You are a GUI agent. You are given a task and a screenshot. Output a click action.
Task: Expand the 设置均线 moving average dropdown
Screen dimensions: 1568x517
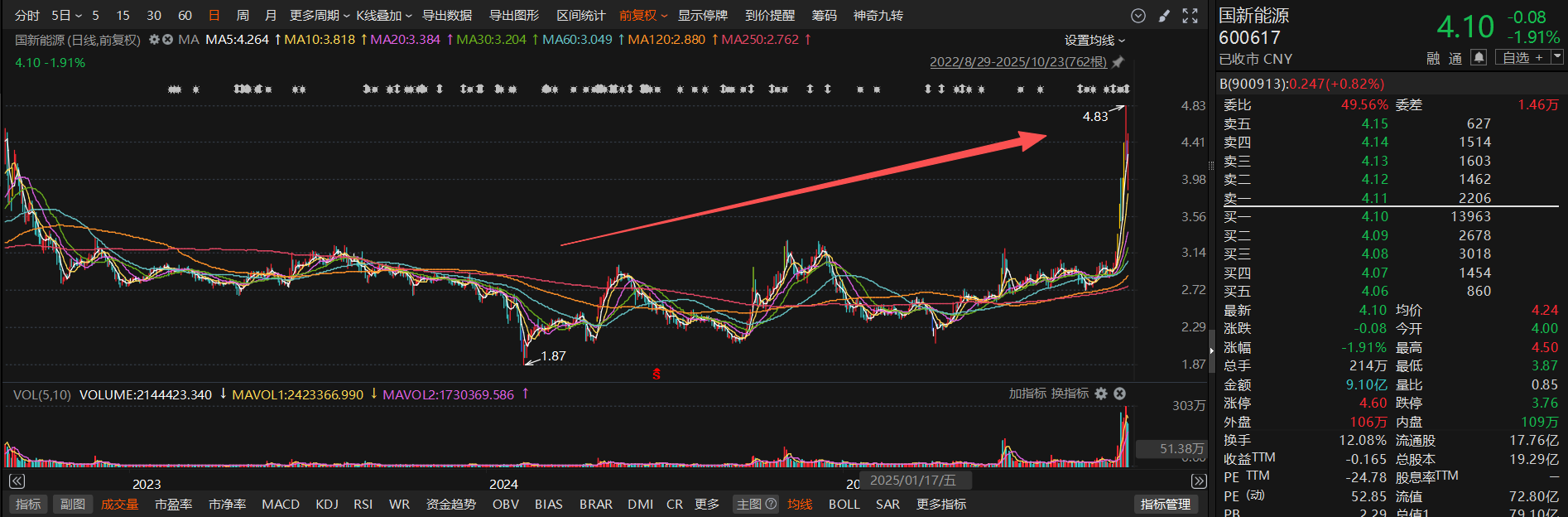1094,41
